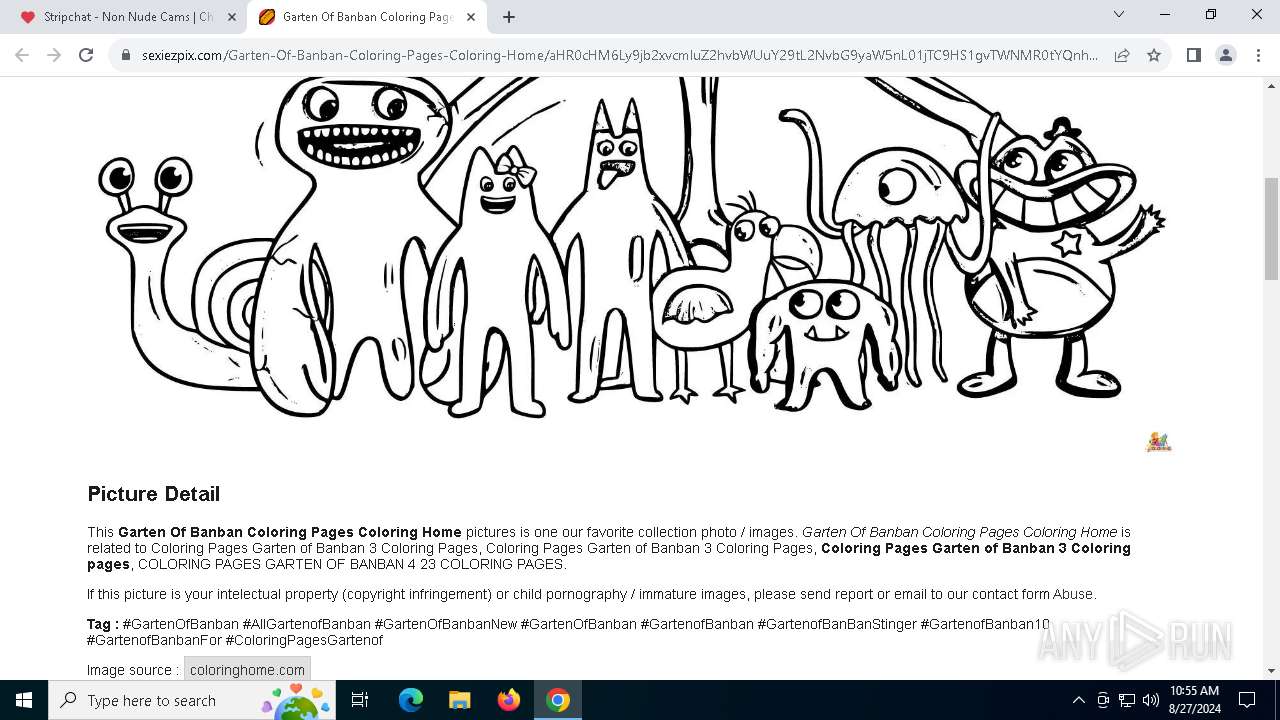Focus the sexiezpix.com address bar

tap(620, 55)
